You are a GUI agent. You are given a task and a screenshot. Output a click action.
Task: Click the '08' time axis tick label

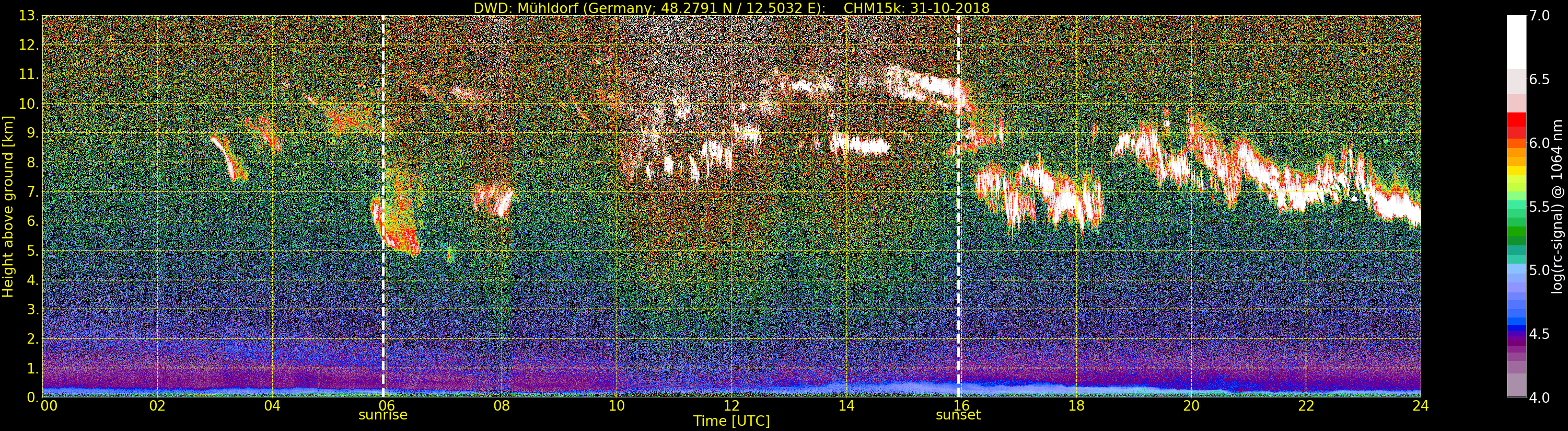(x=502, y=405)
